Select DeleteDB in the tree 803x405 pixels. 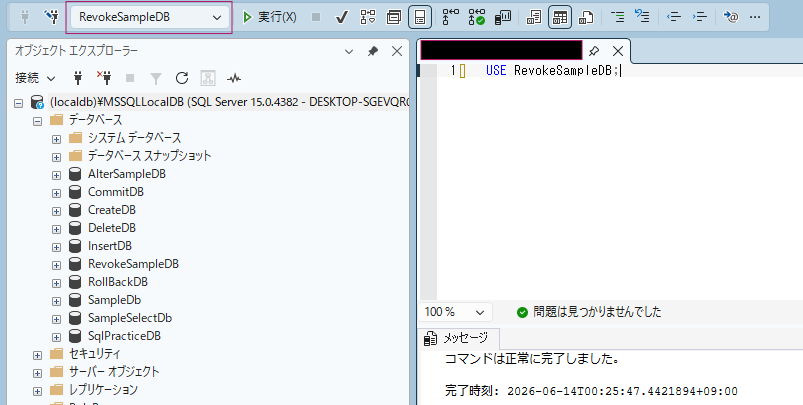(x=112, y=228)
